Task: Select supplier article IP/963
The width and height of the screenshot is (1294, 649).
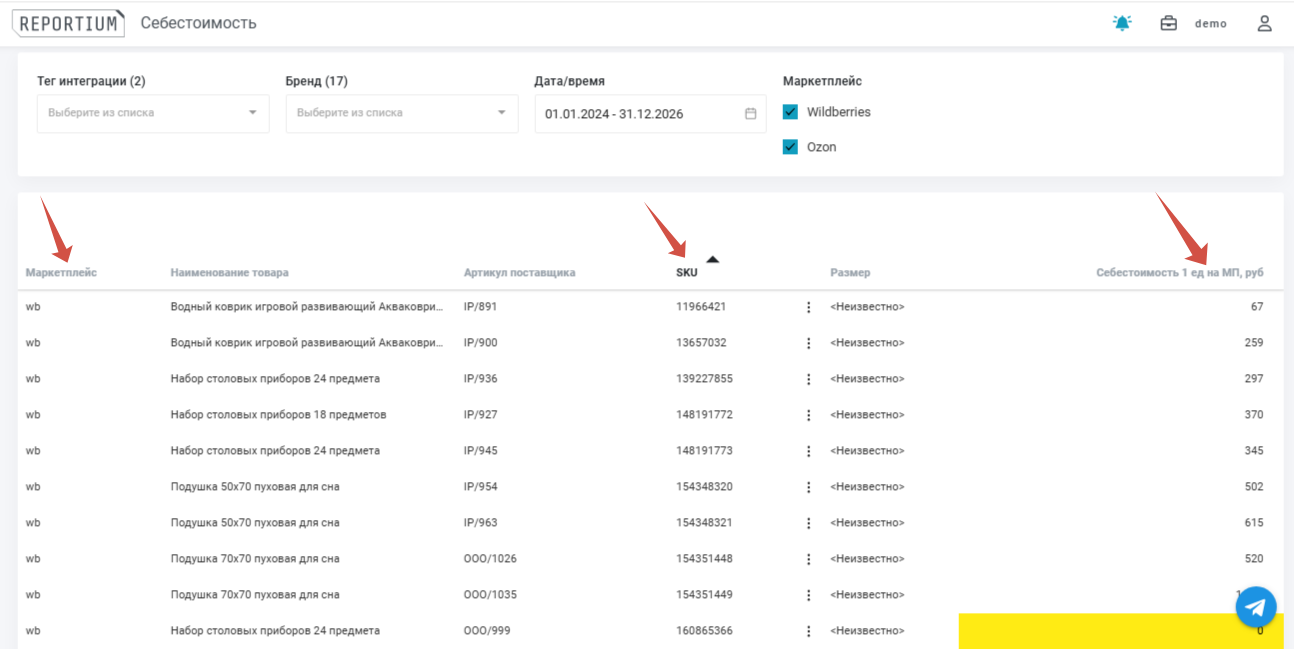Action: point(480,523)
